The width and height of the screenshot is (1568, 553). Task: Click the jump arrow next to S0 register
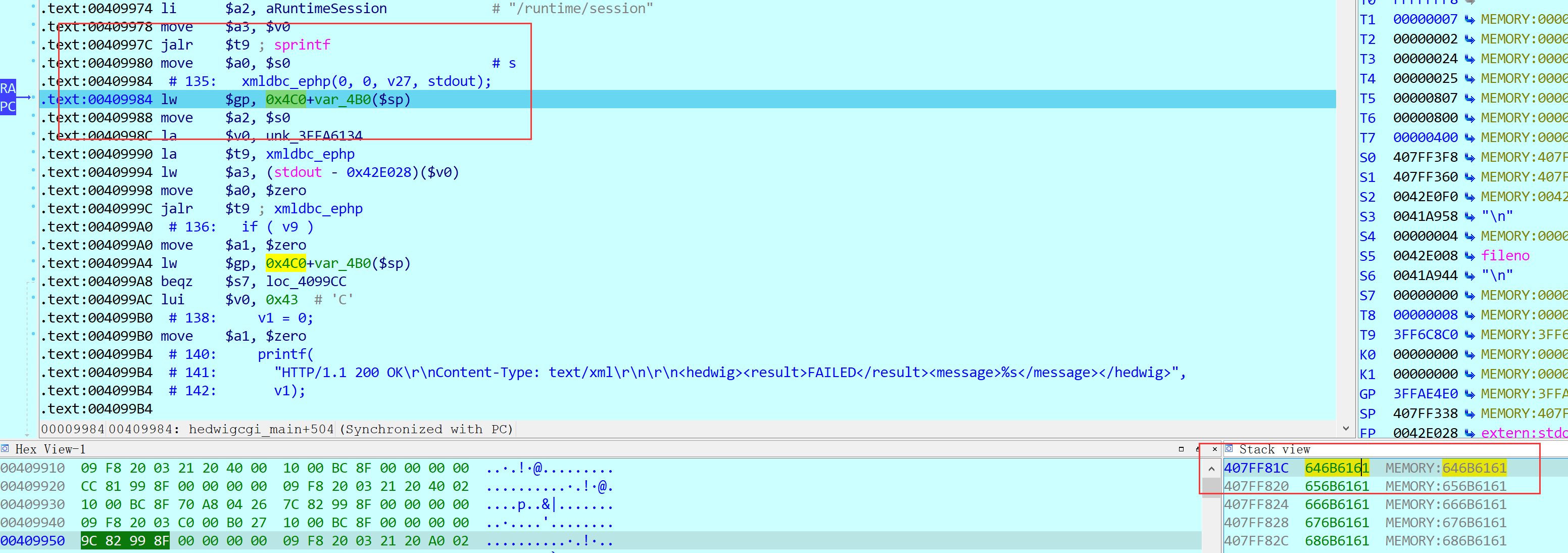click(x=1469, y=158)
